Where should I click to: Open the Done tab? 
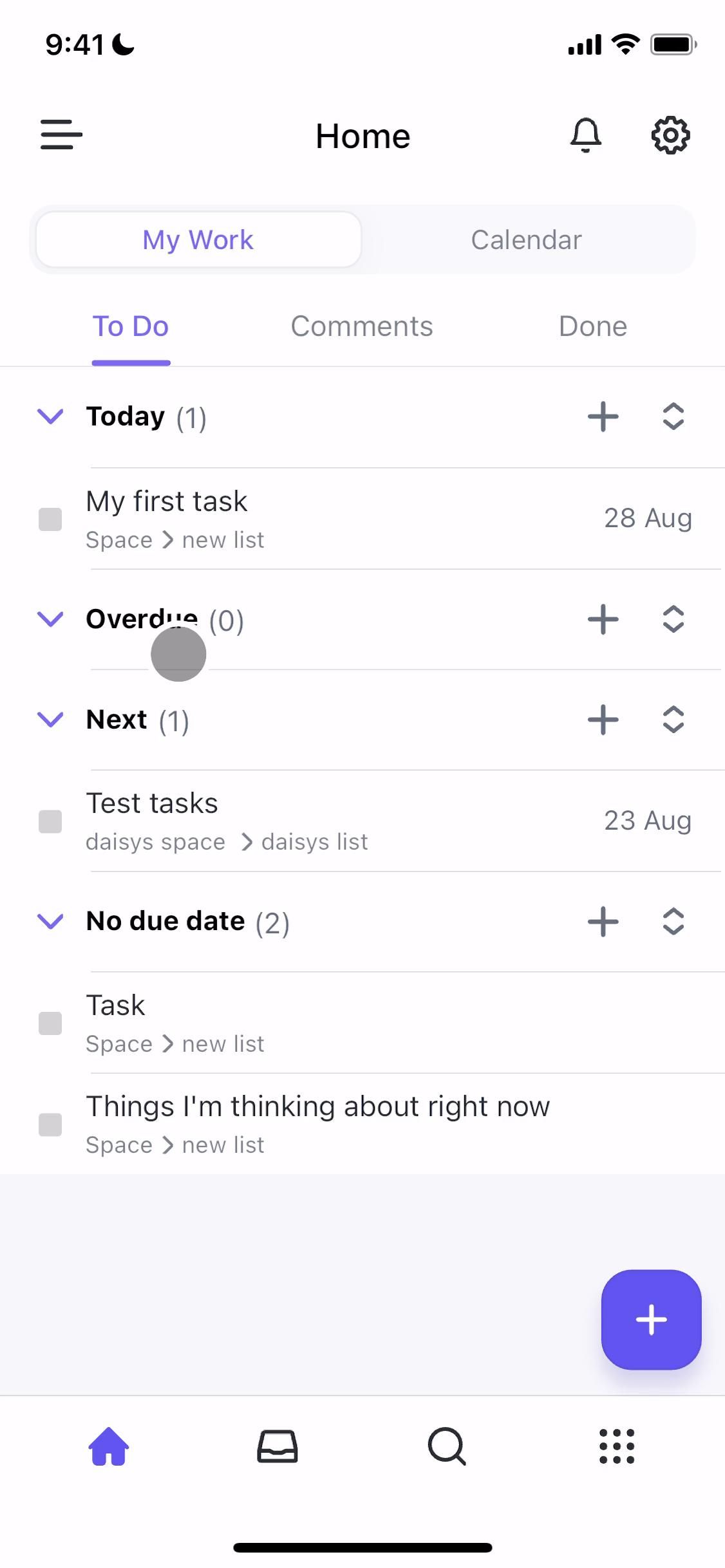pyautogui.click(x=592, y=326)
